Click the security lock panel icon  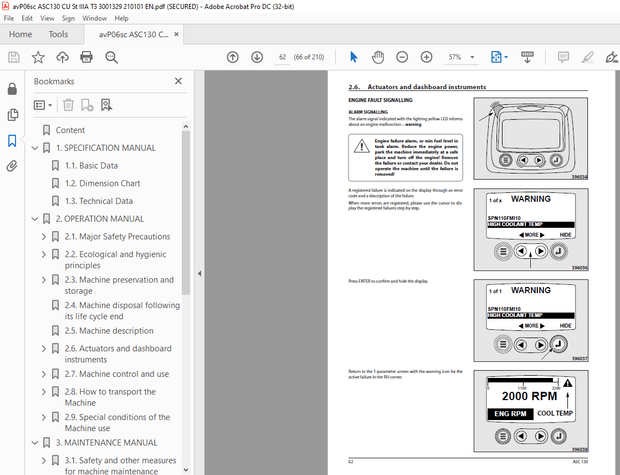12,89
